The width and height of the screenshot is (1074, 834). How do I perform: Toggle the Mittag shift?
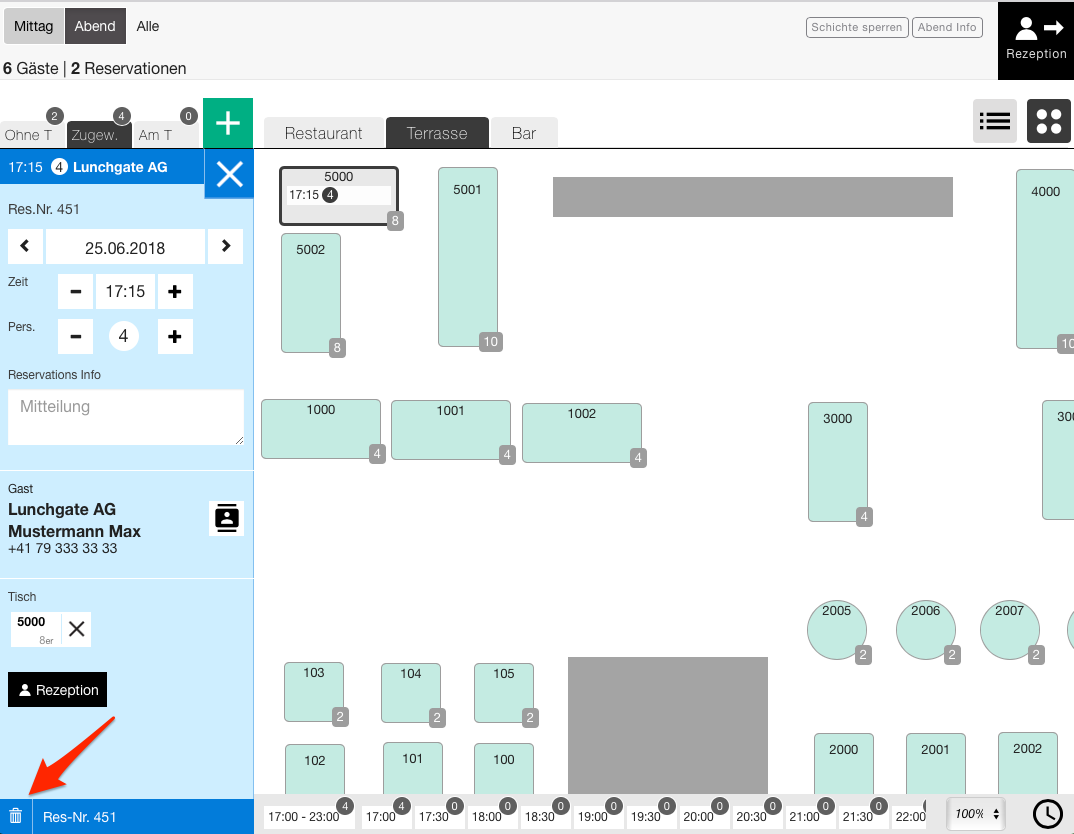(34, 26)
